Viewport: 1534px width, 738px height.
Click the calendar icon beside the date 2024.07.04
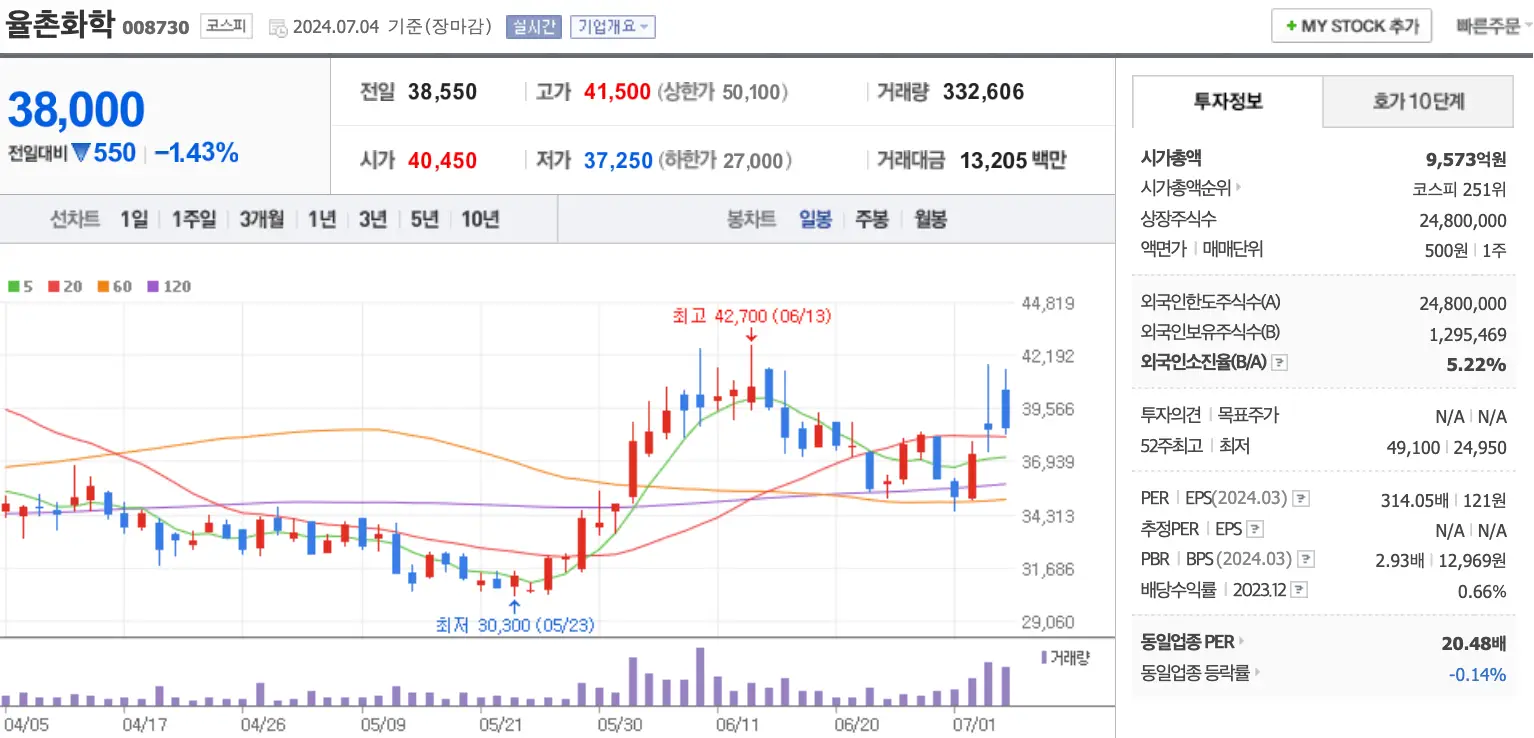(x=277, y=27)
